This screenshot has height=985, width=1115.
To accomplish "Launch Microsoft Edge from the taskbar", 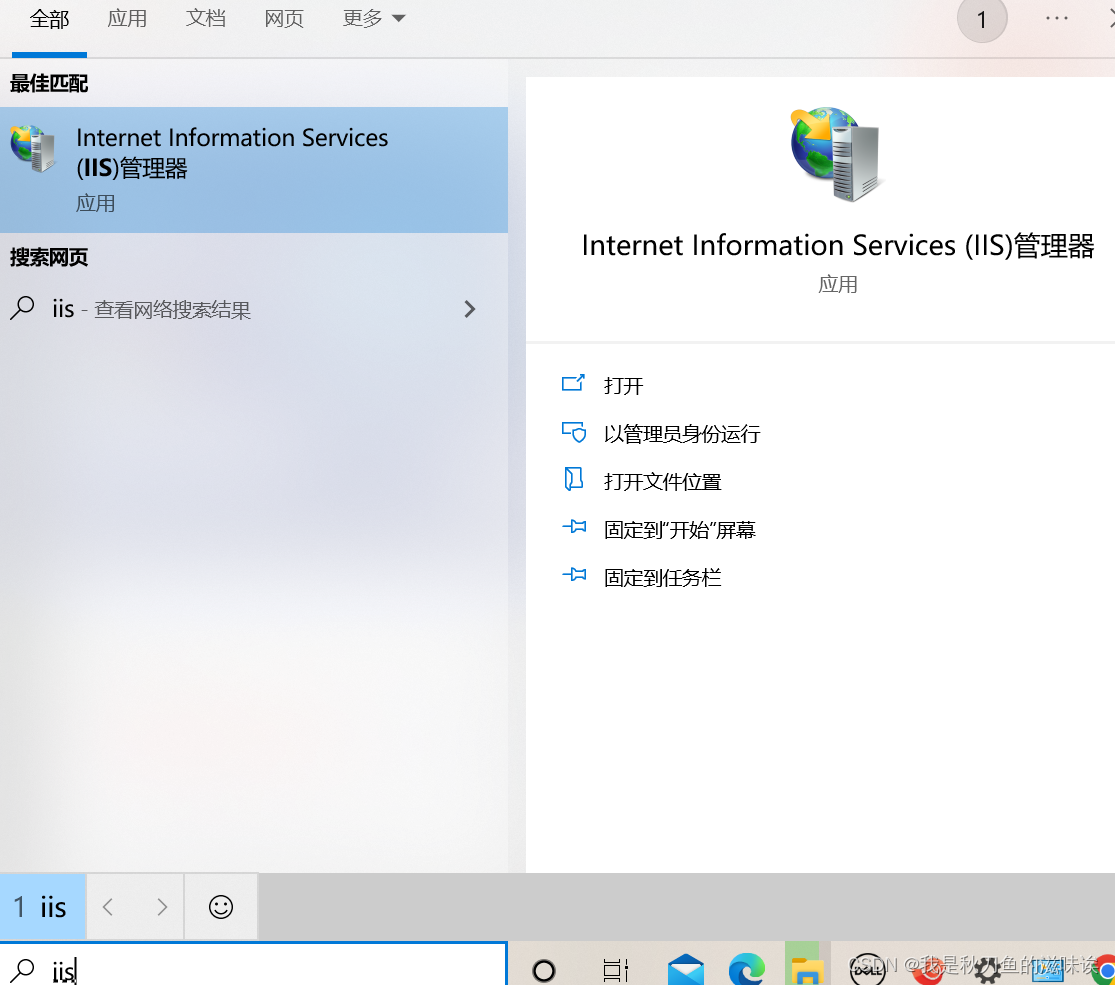I will 747,969.
